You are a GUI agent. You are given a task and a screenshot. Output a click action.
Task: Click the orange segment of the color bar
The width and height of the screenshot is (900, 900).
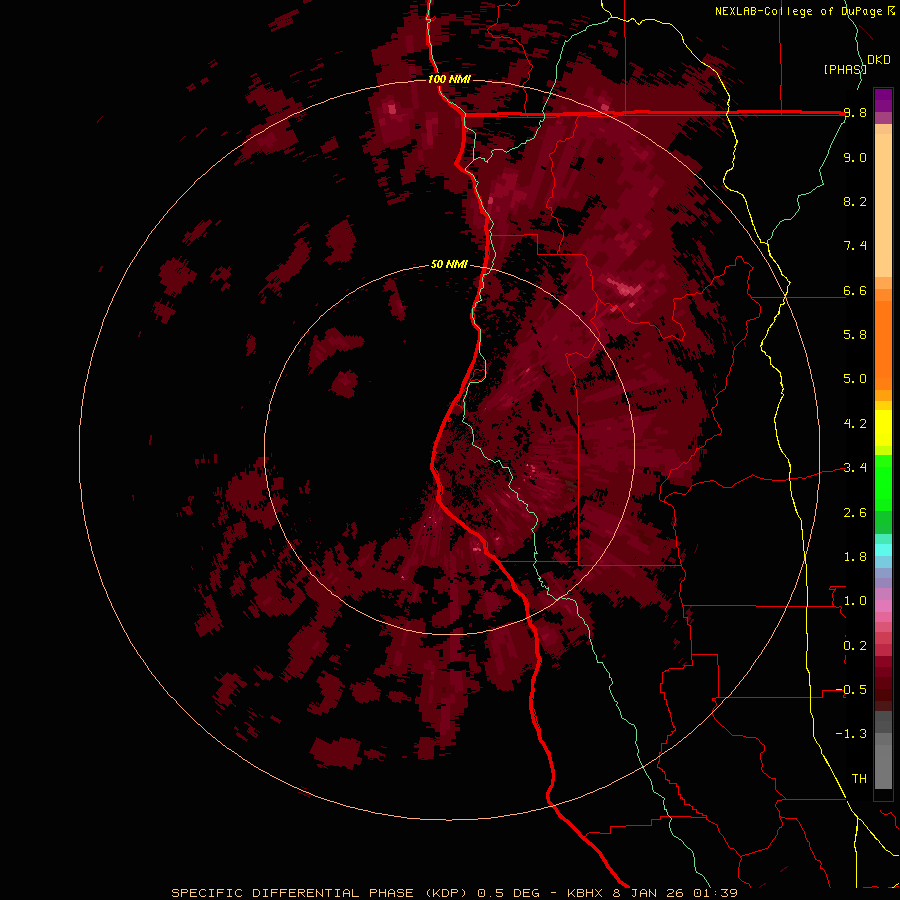click(883, 345)
